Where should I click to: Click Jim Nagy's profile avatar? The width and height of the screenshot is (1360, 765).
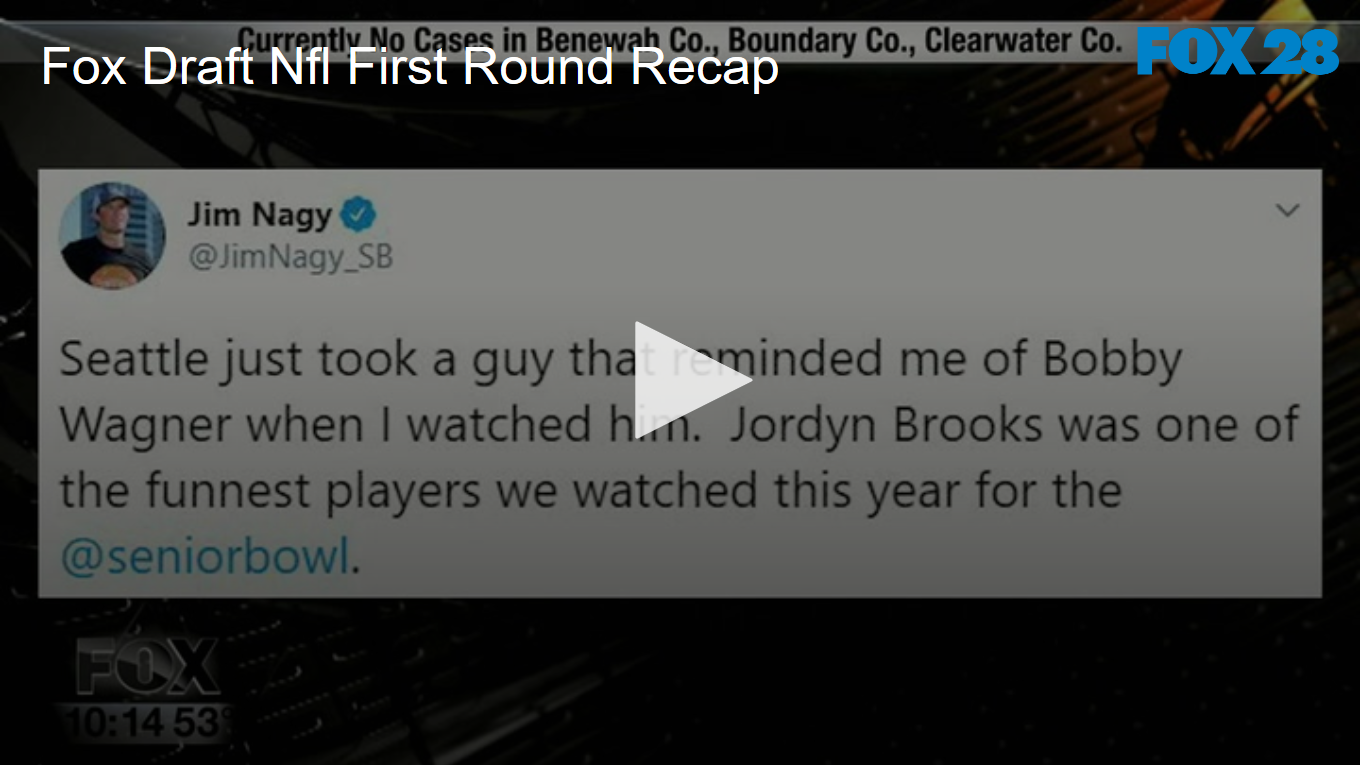click(113, 235)
